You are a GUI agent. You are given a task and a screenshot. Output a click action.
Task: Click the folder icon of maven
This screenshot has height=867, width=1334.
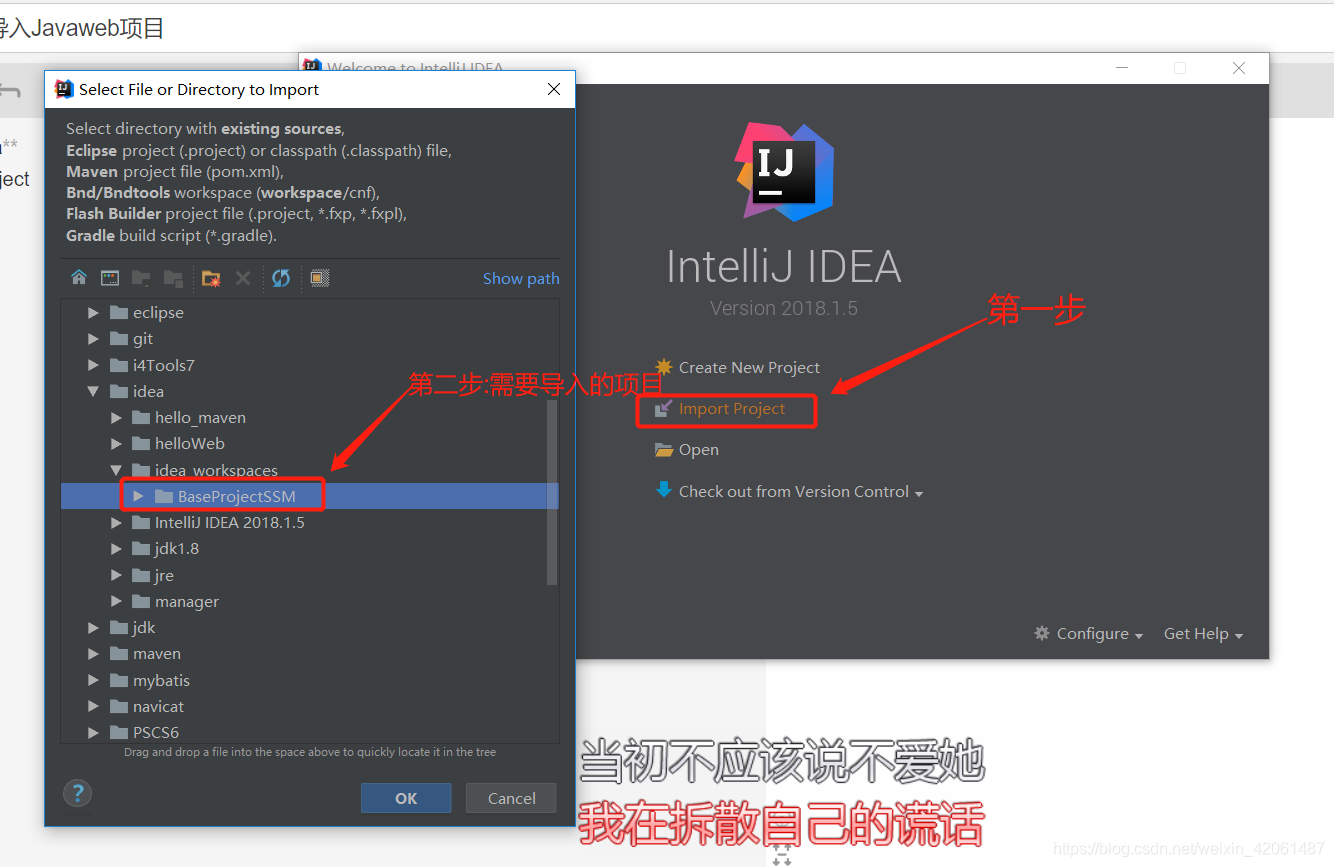[119, 653]
